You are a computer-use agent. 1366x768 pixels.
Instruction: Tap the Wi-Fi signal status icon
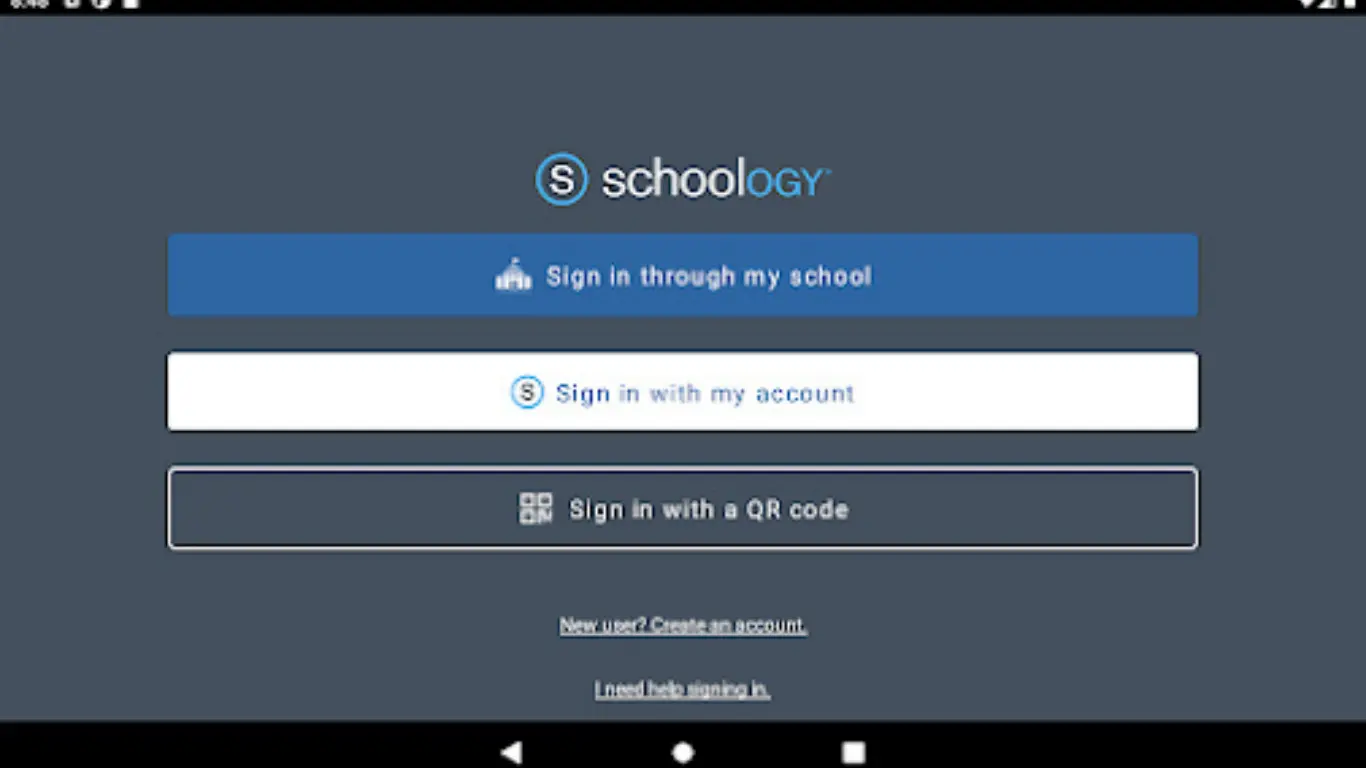pos(1308,4)
